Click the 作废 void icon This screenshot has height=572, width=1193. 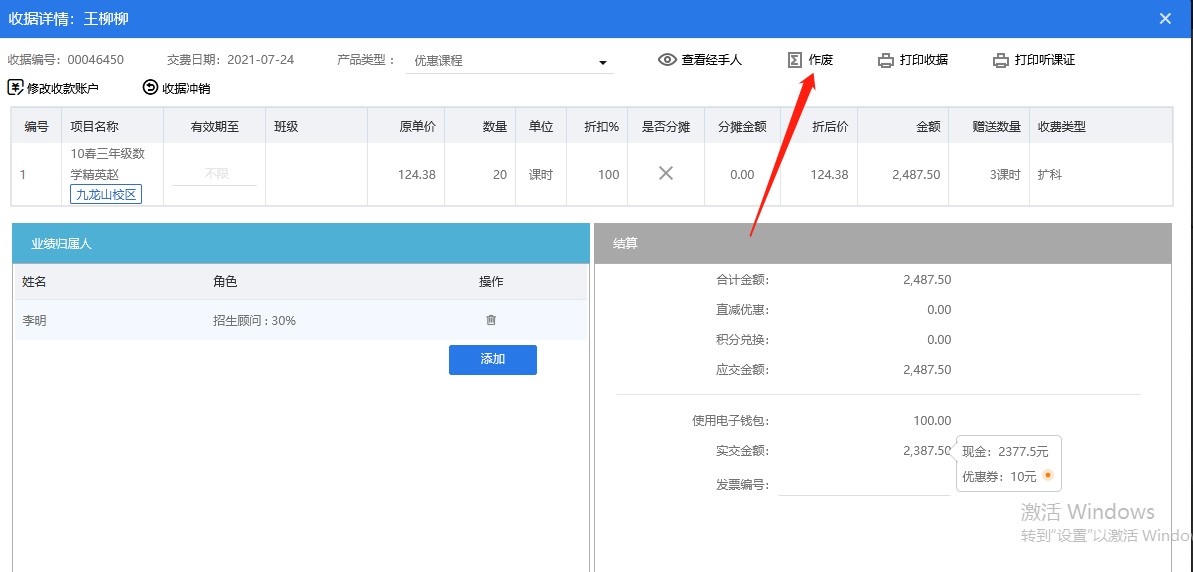point(795,60)
